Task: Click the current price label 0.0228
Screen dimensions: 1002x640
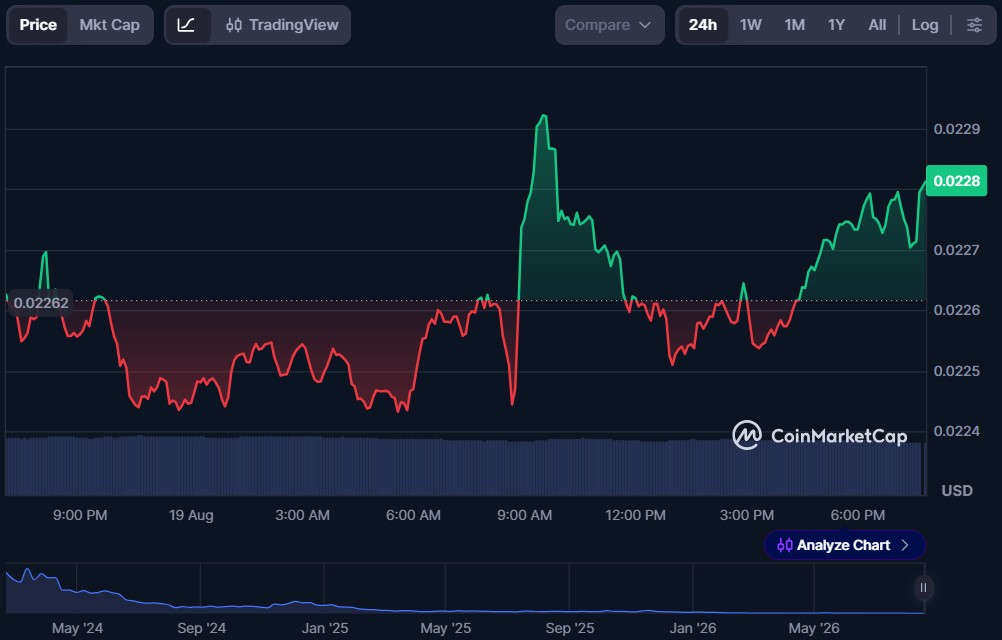Action: tap(956, 181)
